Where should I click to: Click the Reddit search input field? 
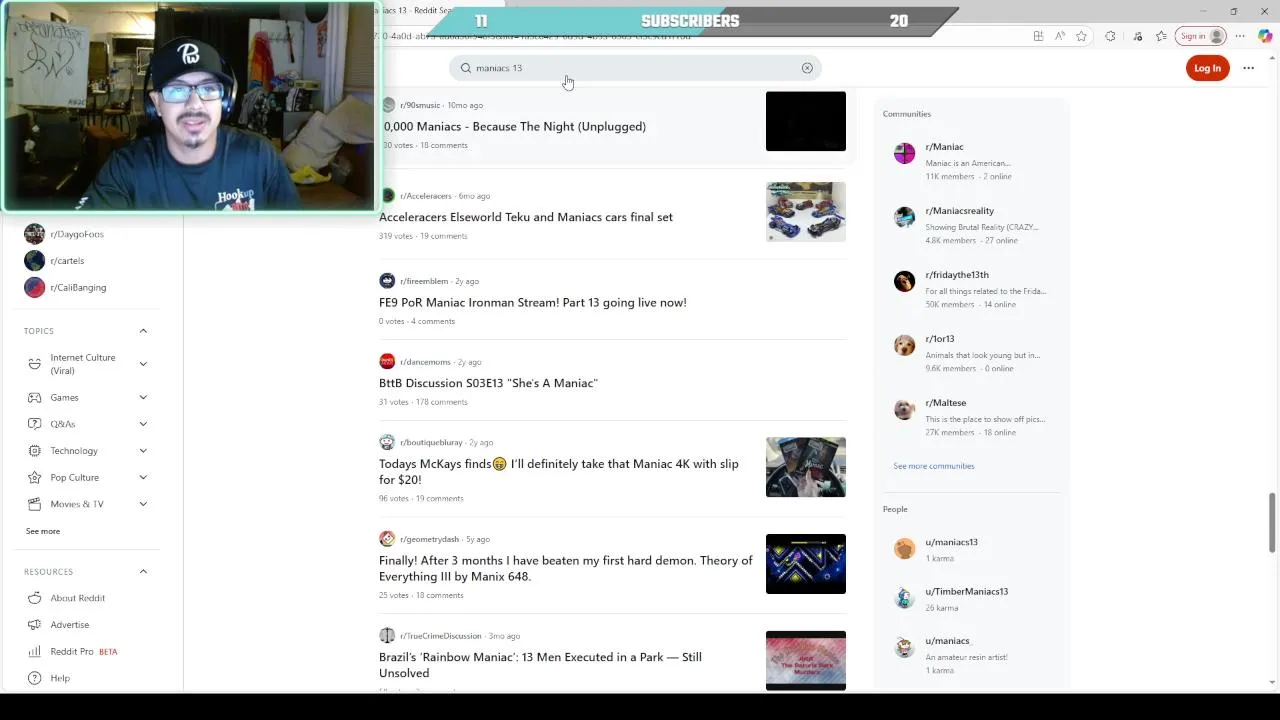pos(635,68)
